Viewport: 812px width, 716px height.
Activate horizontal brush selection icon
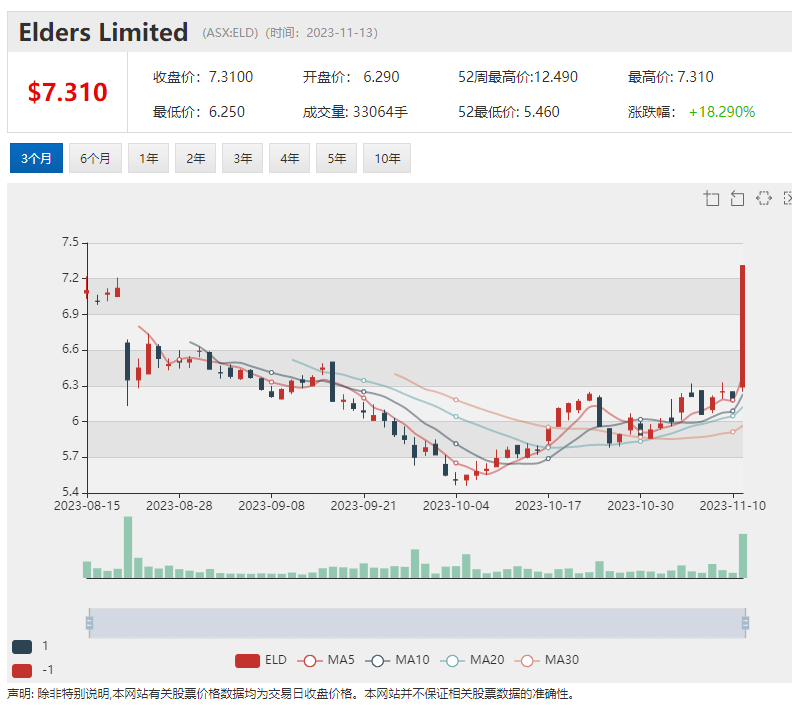click(764, 198)
